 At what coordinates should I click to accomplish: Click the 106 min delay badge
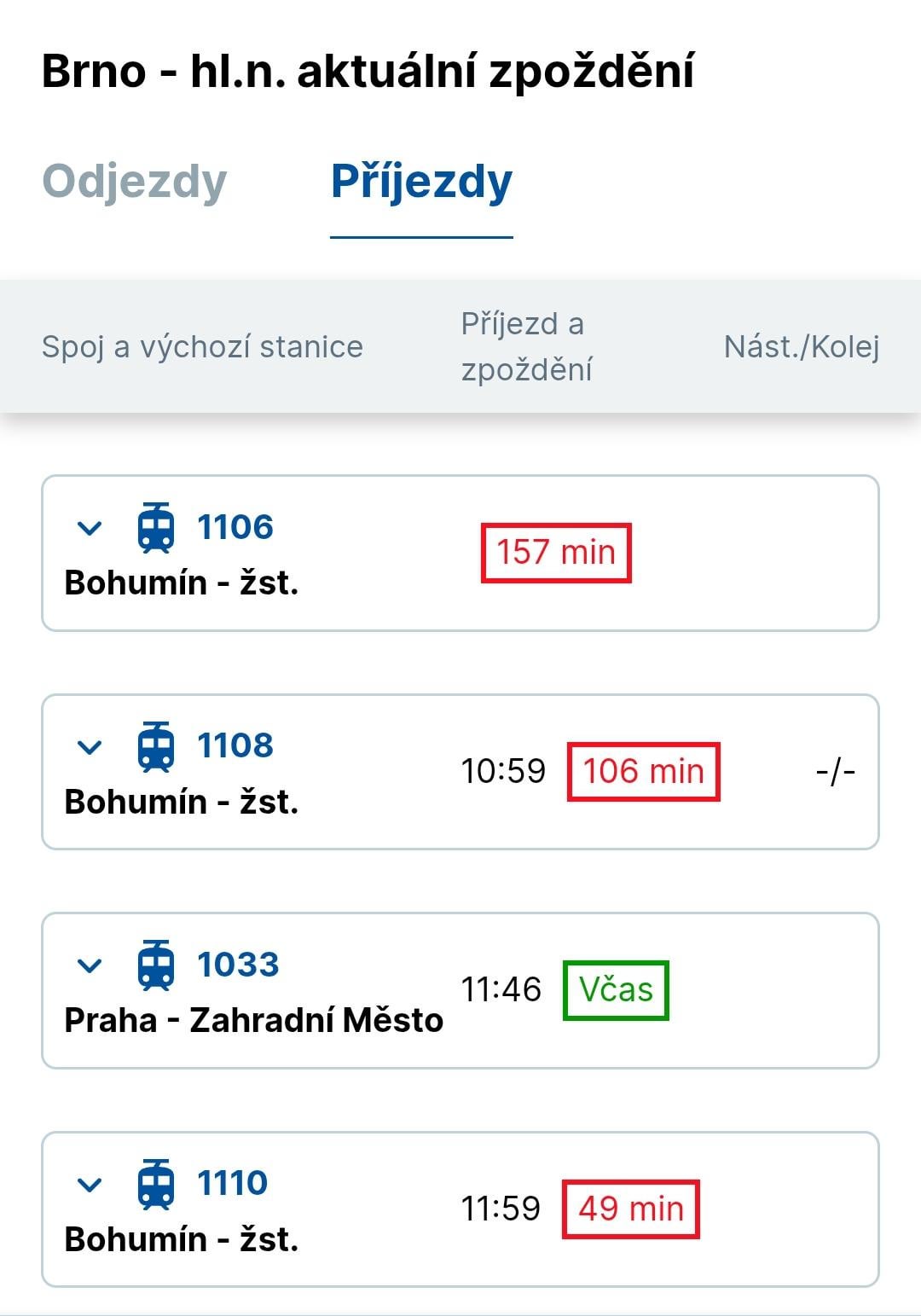(644, 771)
